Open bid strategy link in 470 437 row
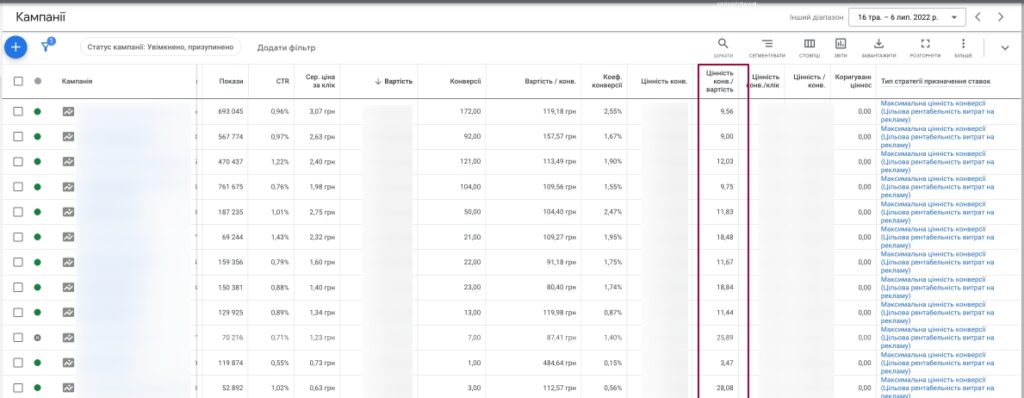Image resolution: width=1024 pixels, height=398 pixels. coord(938,161)
